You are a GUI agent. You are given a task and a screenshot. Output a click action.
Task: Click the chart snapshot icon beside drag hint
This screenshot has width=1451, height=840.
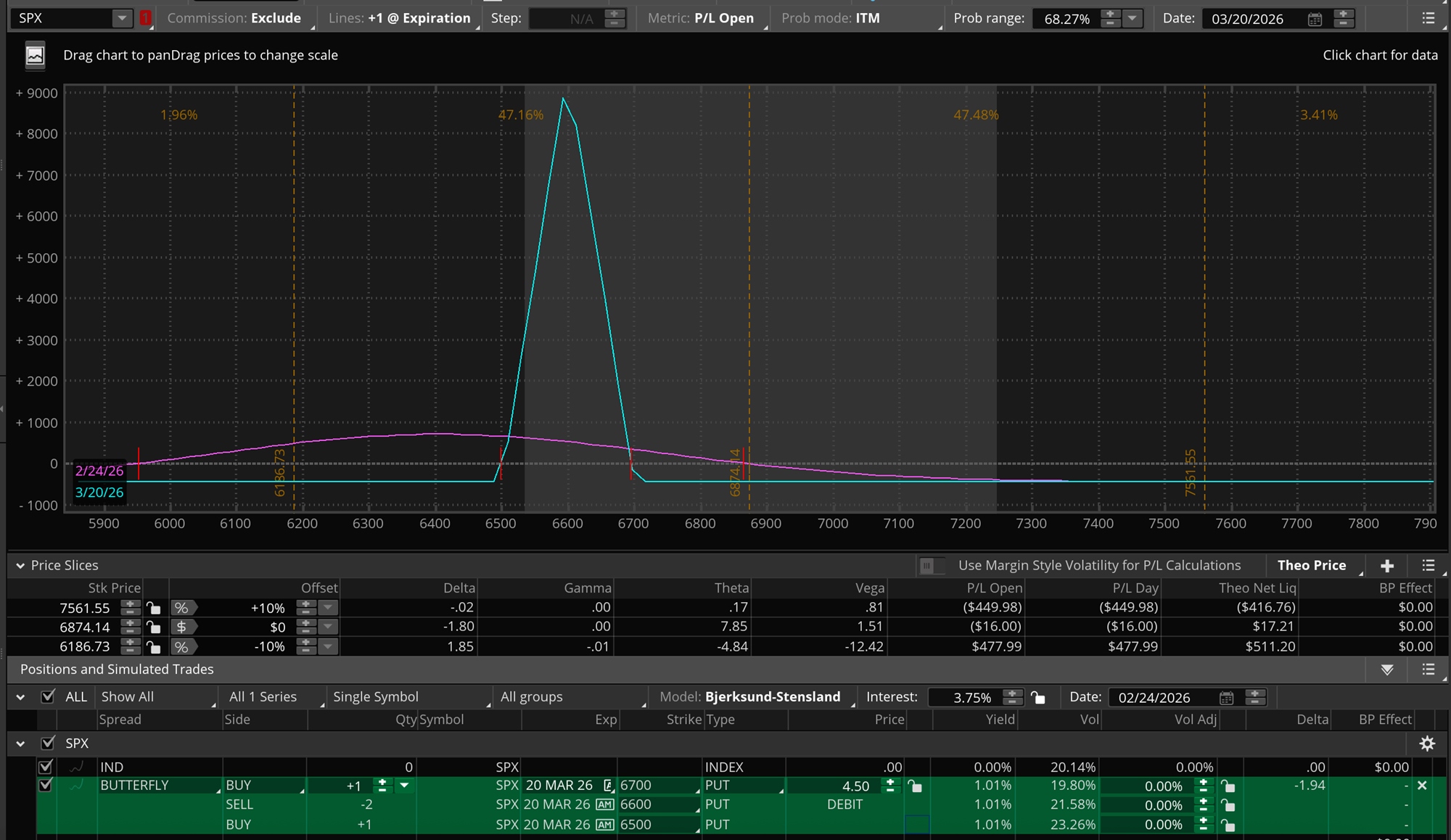tap(35, 55)
